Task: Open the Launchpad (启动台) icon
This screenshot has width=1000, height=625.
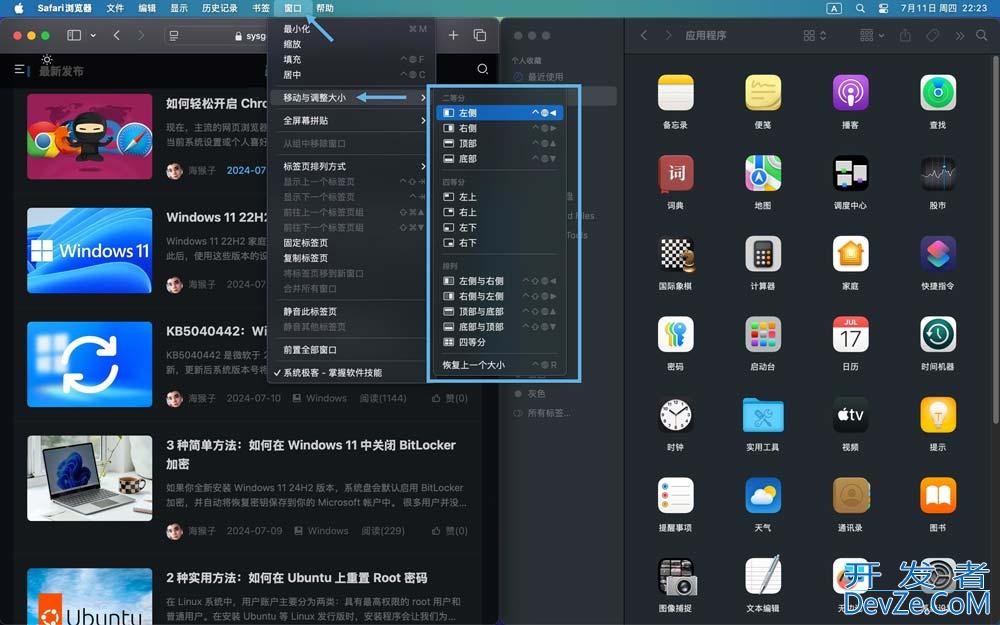Action: click(x=763, y=334)
